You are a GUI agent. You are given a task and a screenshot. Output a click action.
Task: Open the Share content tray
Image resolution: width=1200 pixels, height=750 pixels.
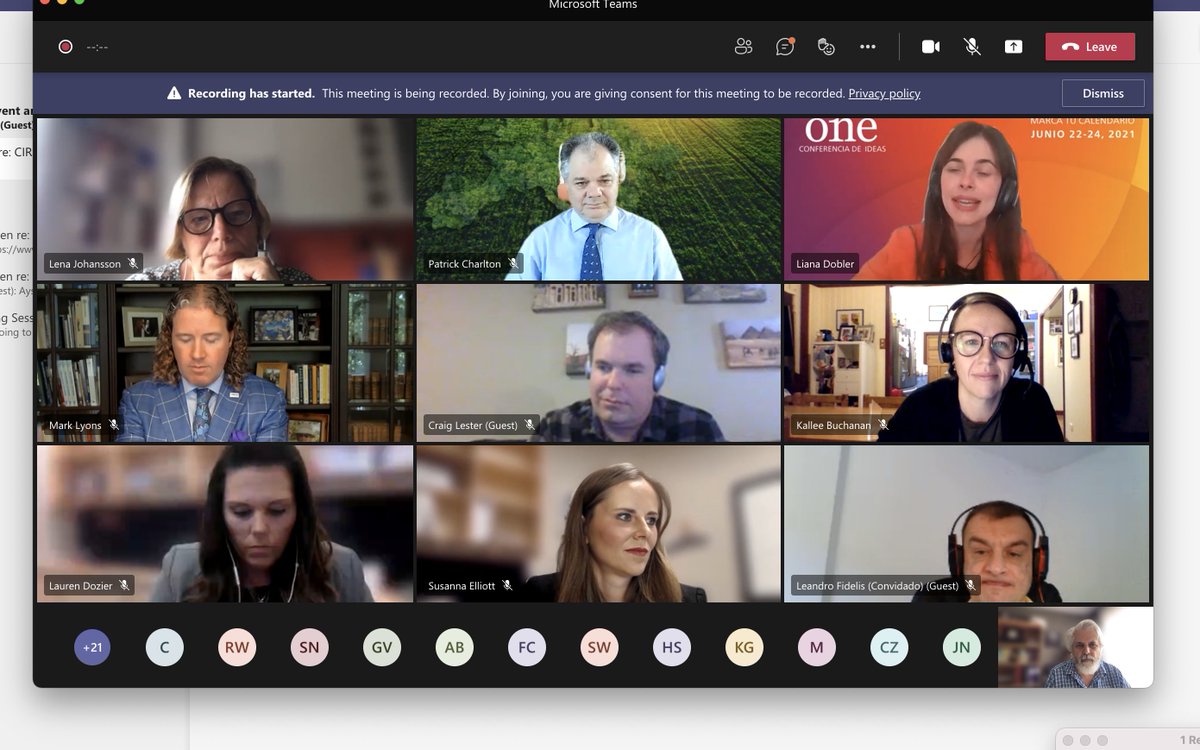(1014, 46)
